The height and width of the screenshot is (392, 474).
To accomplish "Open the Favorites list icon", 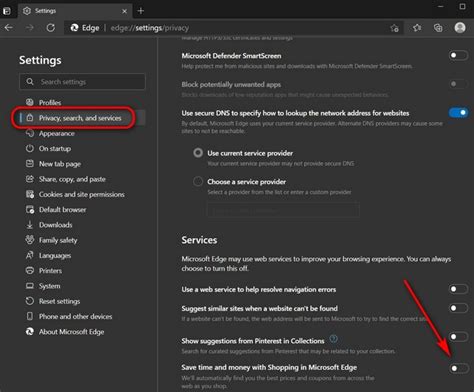I will (x=417, y=28).
